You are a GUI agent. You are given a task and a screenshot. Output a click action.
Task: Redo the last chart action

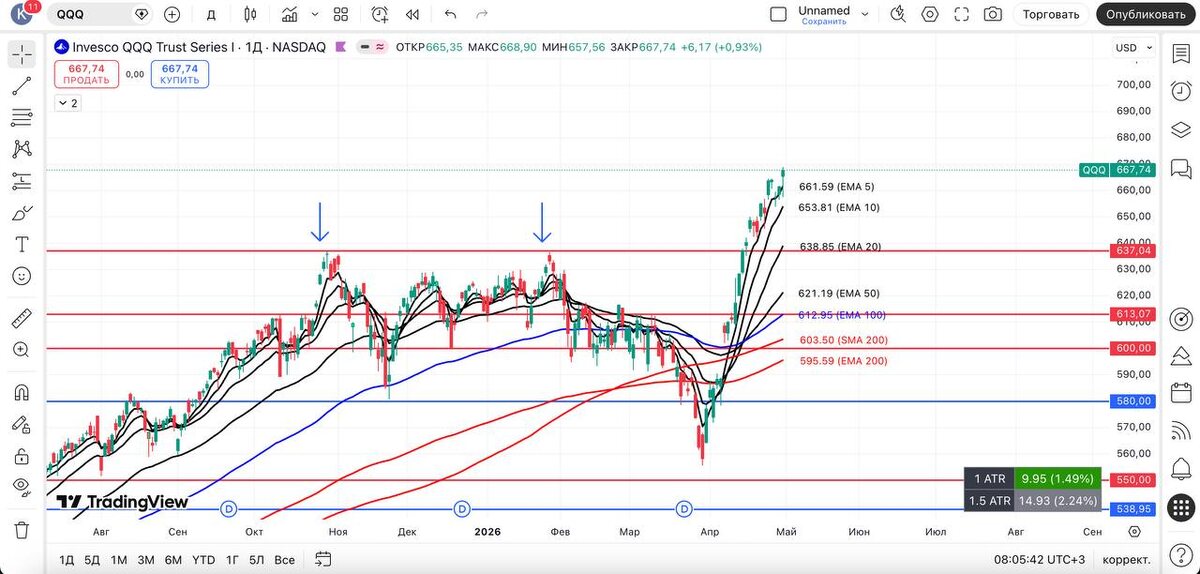pos(482,14)
